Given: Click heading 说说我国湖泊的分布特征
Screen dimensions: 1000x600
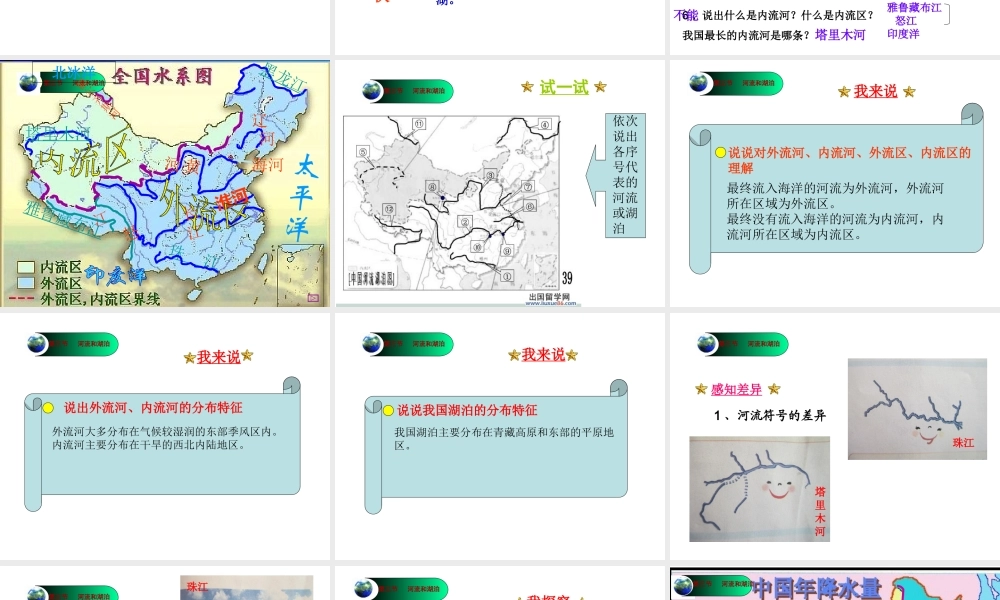Looking at the screenshot, I should [467, 410].
